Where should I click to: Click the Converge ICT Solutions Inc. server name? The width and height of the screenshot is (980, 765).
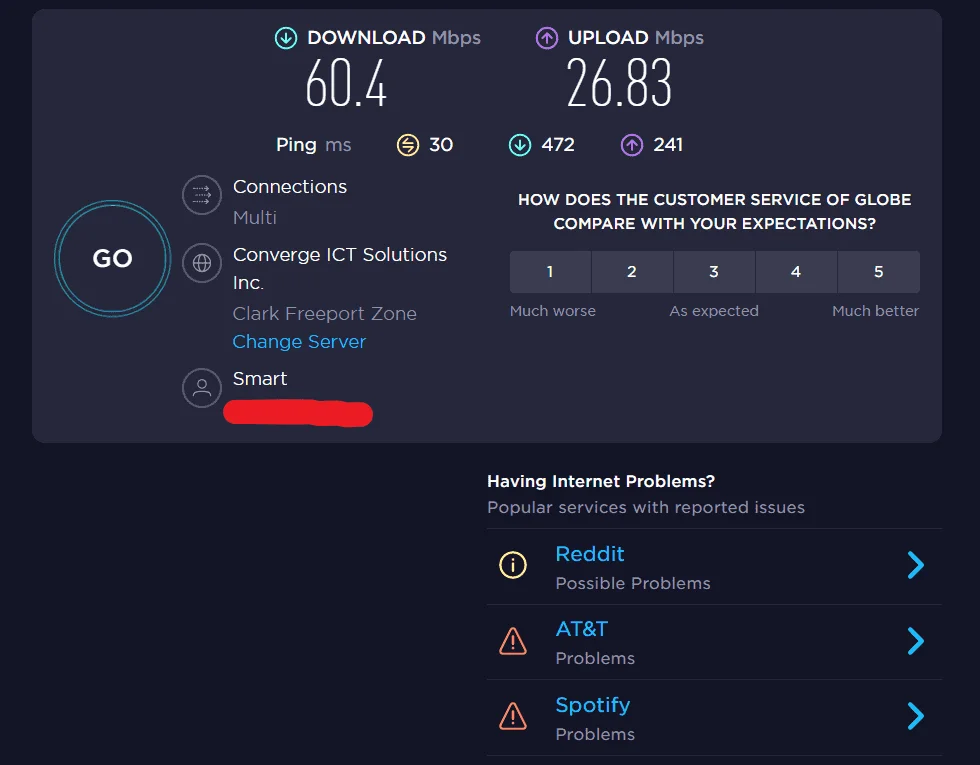point(339,269)
